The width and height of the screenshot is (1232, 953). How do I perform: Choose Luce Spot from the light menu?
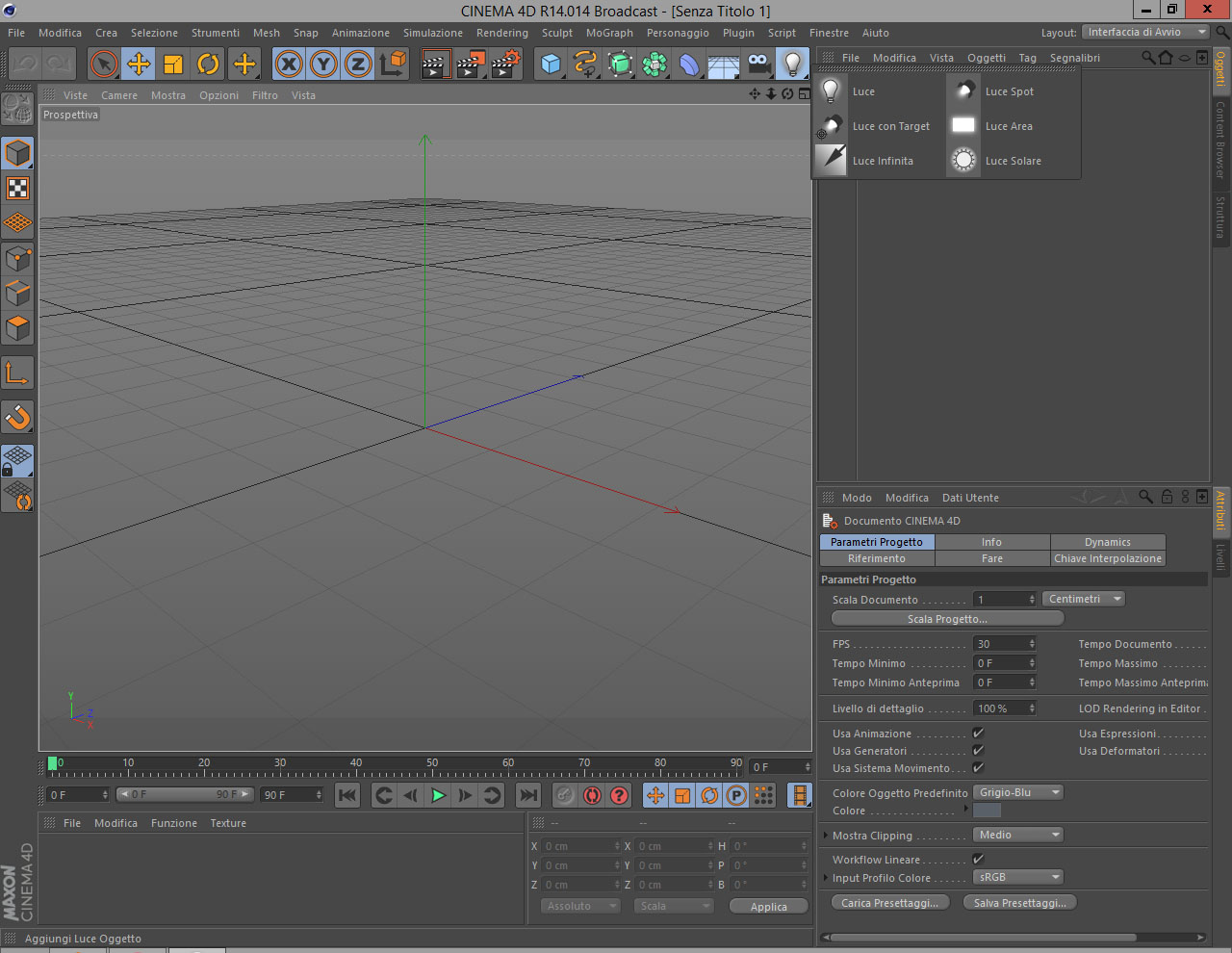(1010, 91)
